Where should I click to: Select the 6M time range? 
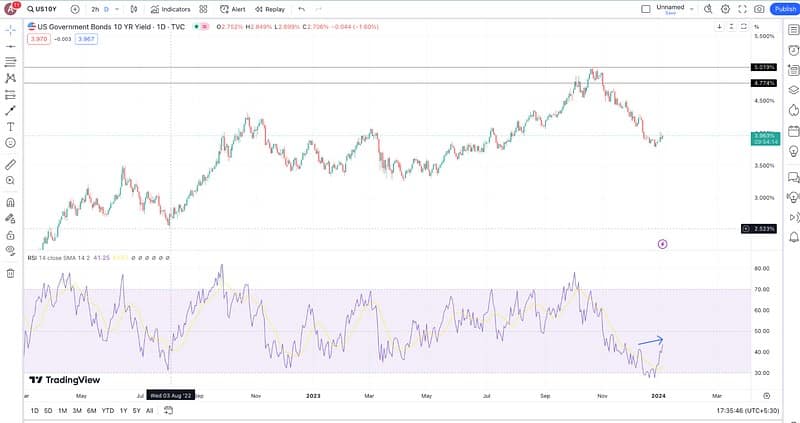click(x=91, y=411)
